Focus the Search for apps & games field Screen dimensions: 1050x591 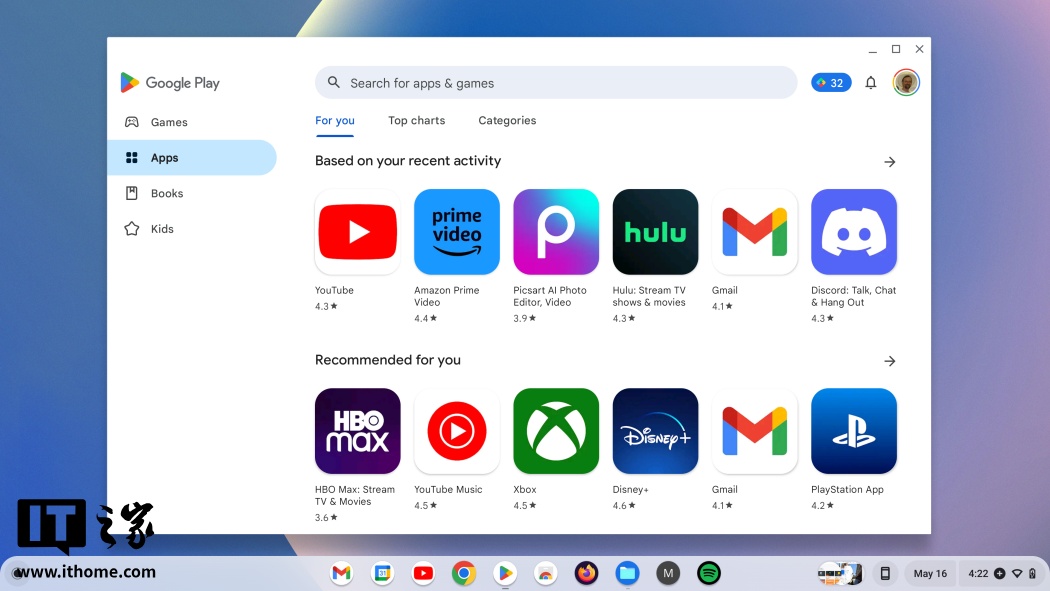(556, 82)
